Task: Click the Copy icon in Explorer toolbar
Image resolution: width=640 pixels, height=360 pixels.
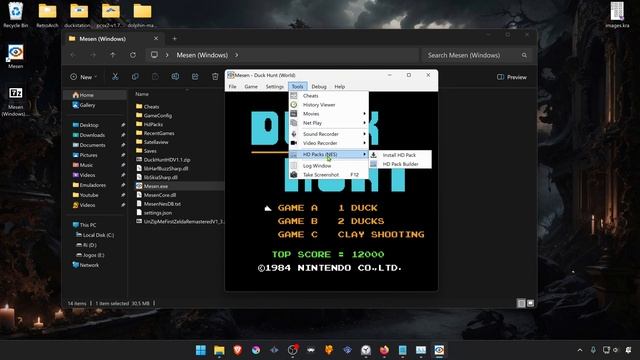Action: [135, 77]
